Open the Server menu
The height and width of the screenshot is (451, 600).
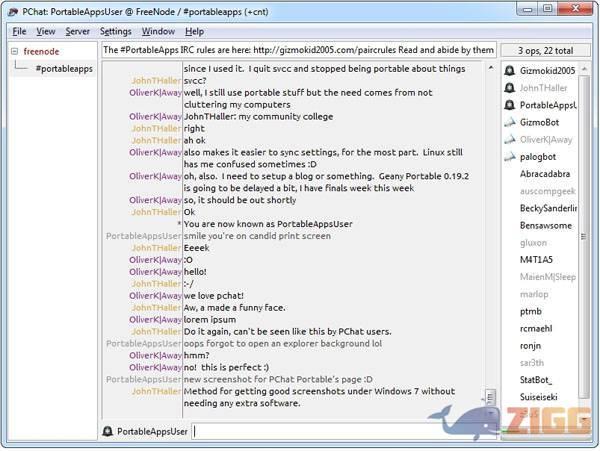pyautogui.click(x=77, y=31)
